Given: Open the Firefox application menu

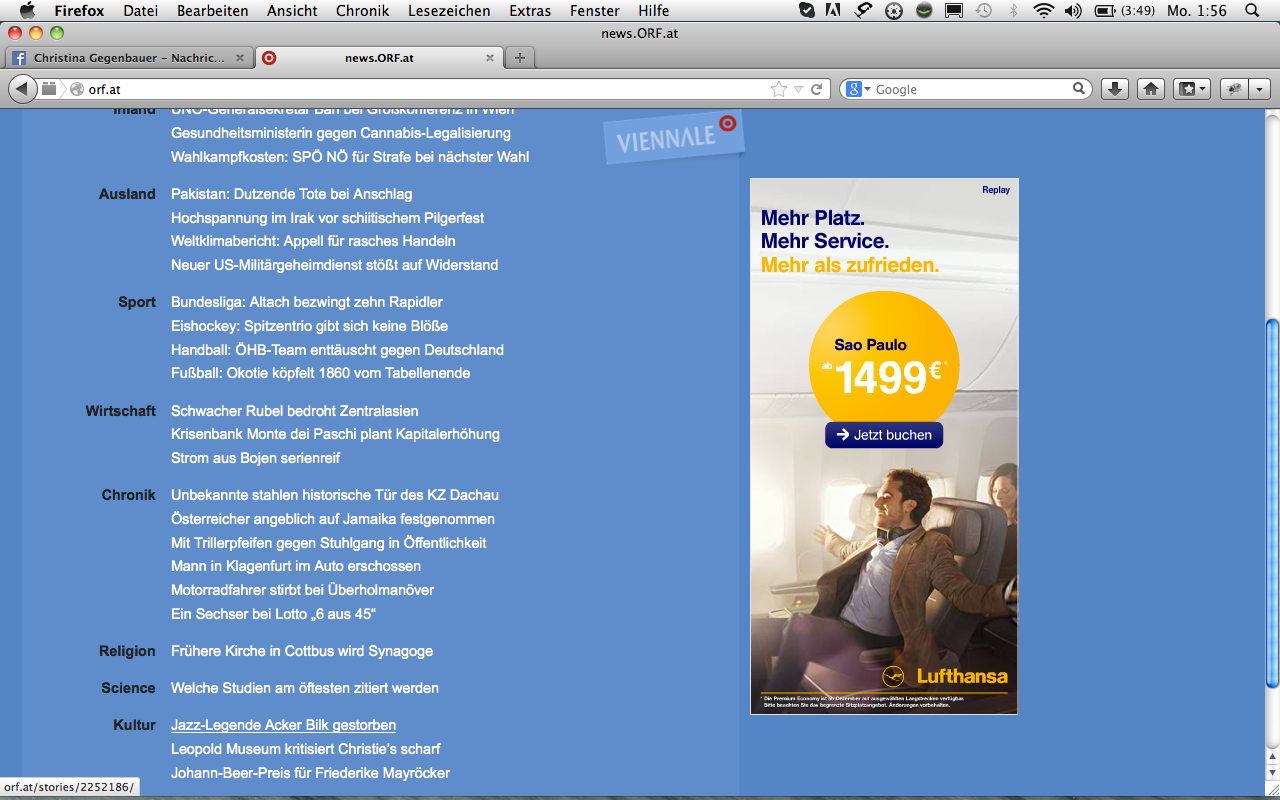Looking at the screenshot, I should [79, 10].
